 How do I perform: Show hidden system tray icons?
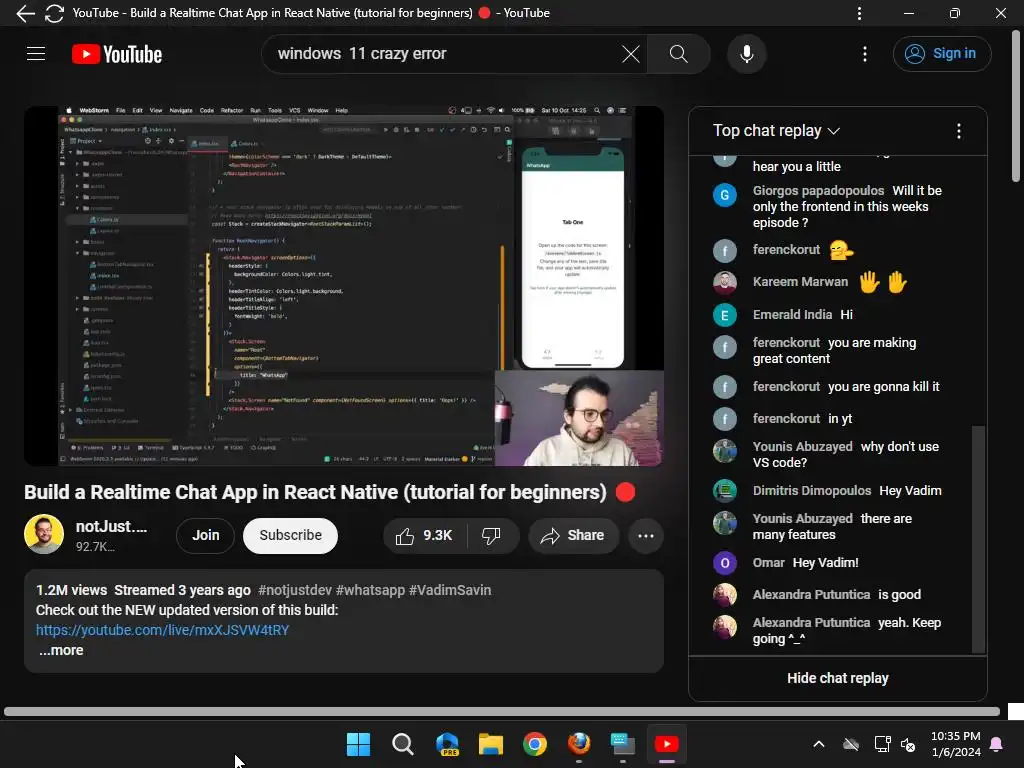tap(818, 744)
